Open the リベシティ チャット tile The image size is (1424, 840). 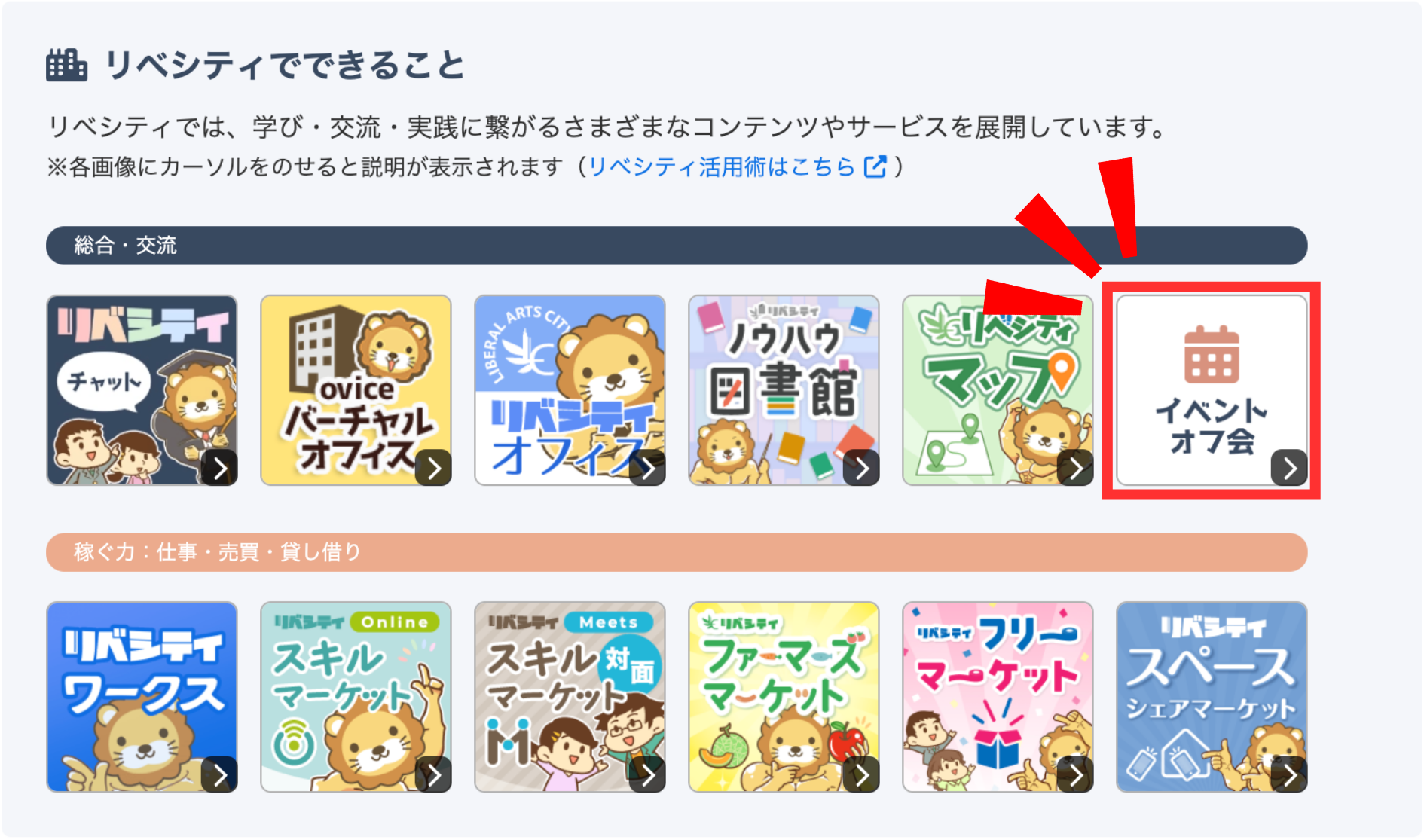[x=142, y=390]
